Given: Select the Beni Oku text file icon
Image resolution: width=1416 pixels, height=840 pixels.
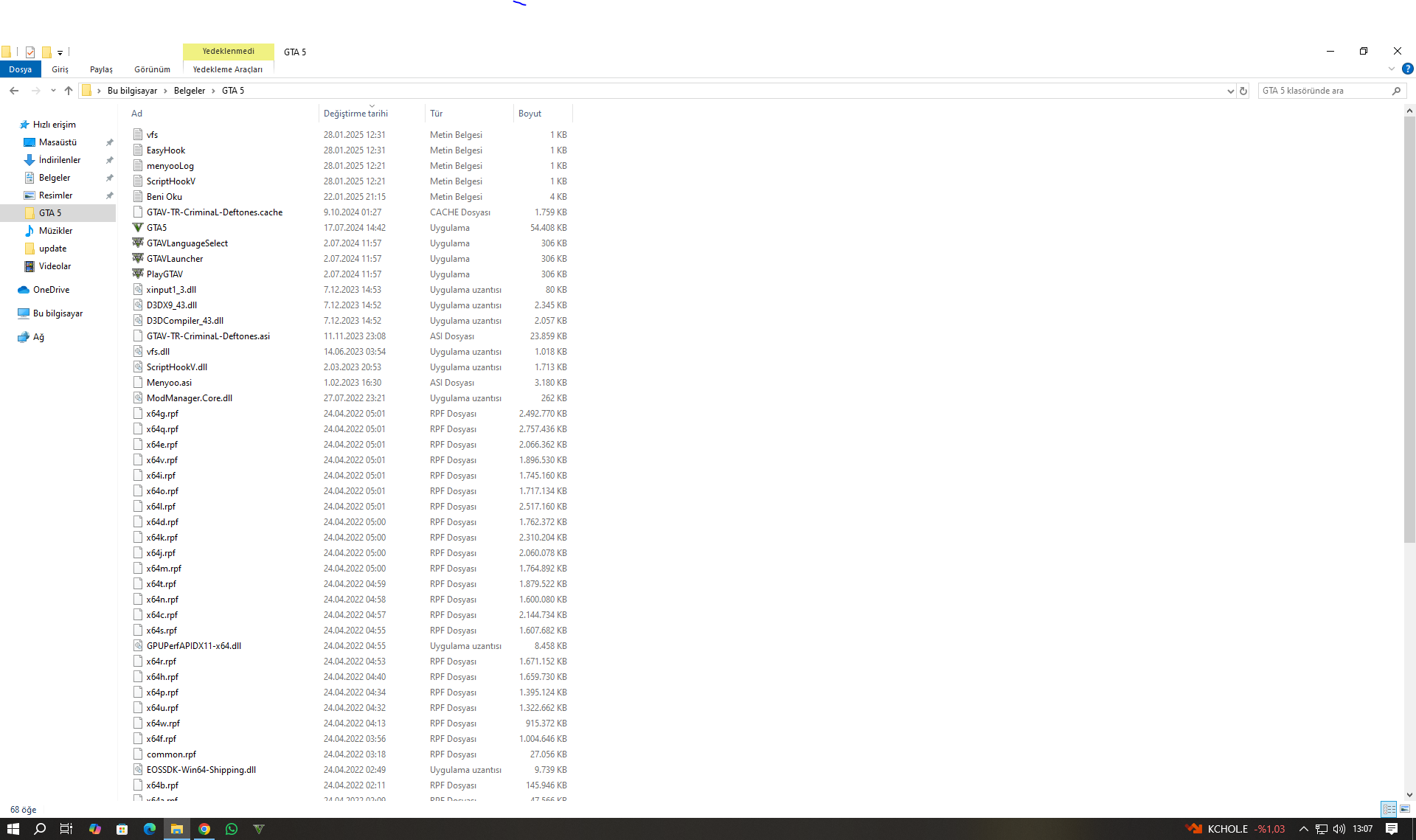Looking at the screenshot, I should (x=138, y=197).
